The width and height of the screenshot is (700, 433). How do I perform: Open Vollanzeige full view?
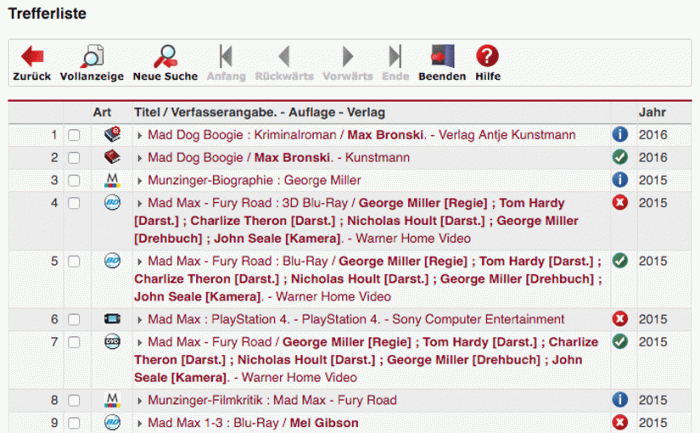pyautogui.click(x=92, y=56)
